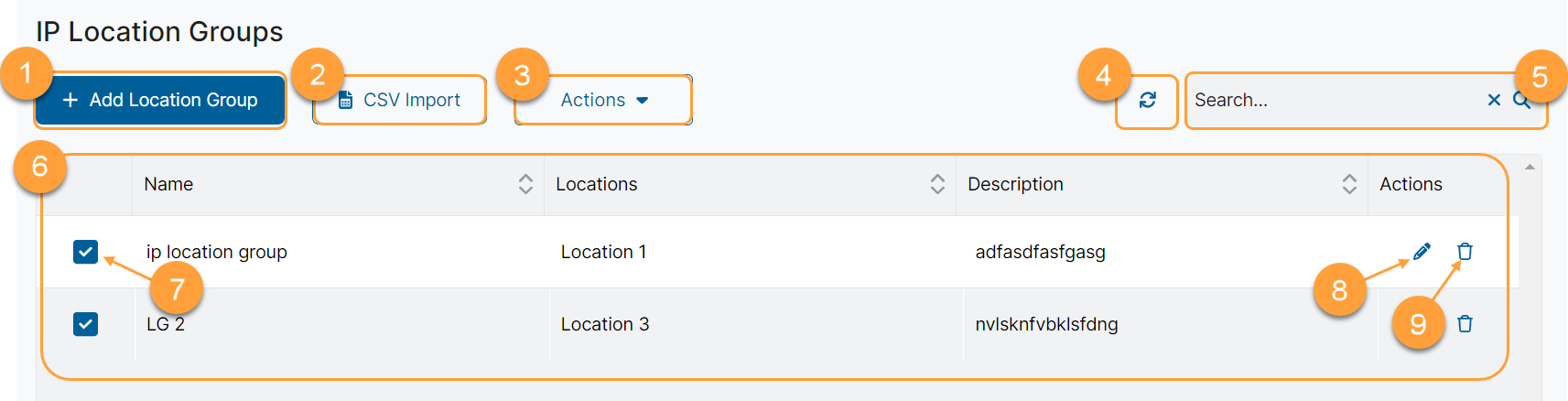Sort by the Description column arrows
The image size is (1568, 401).
click(1349, 184)
